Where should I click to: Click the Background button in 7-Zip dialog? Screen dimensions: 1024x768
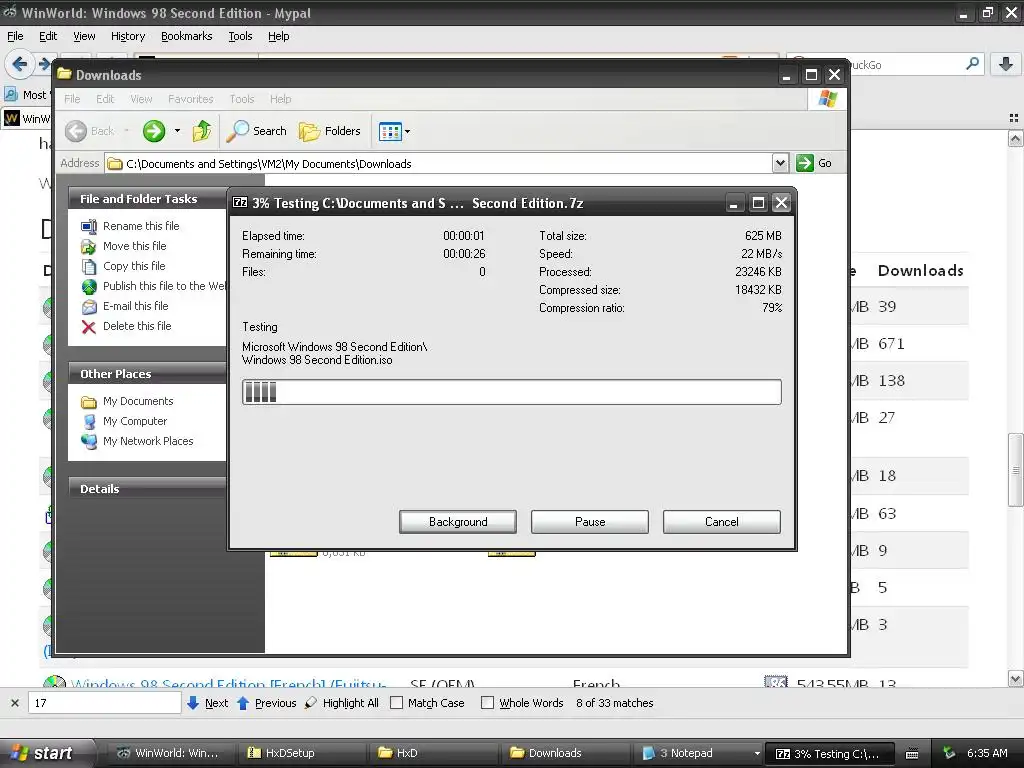tap(458, 522)
